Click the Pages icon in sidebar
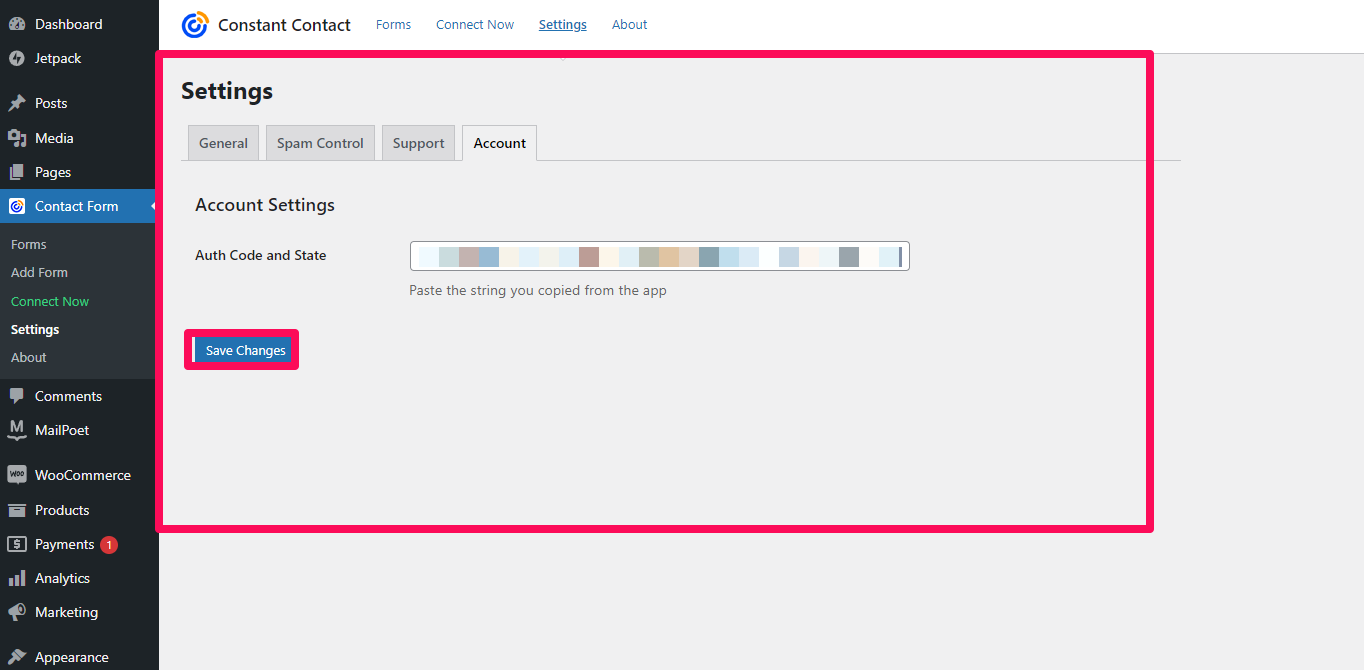The height and width of the screenshot is (670, 1364). pos(17,172)
